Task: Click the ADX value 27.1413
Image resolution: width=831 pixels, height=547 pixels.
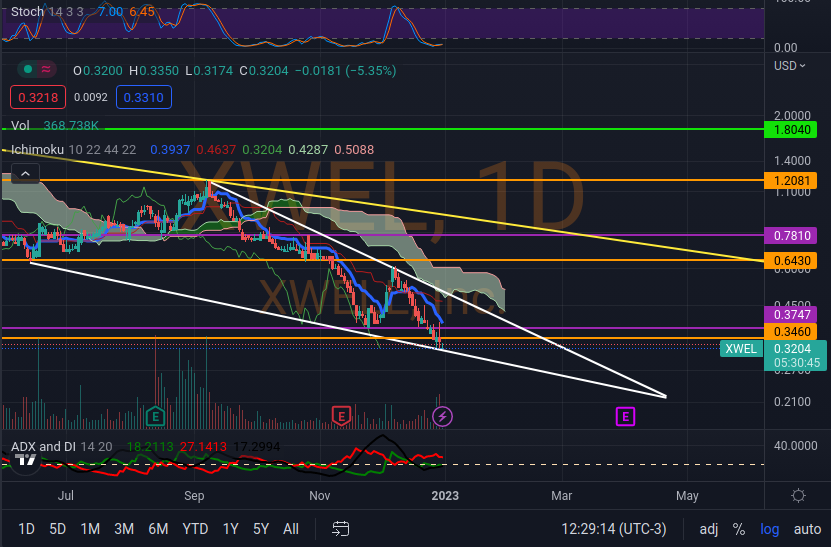Action: (203, 446)
